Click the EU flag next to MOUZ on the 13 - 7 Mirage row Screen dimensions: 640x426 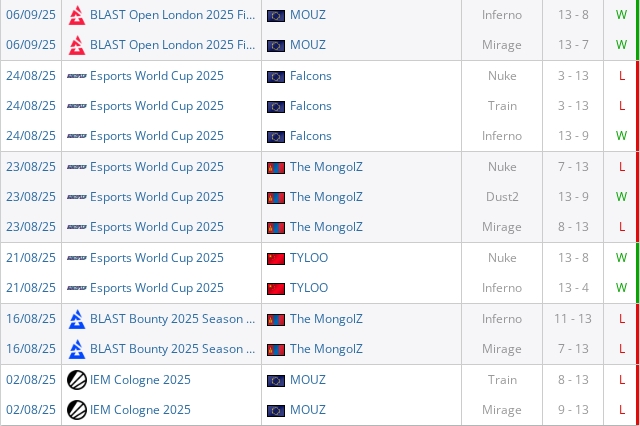(276, 45)
